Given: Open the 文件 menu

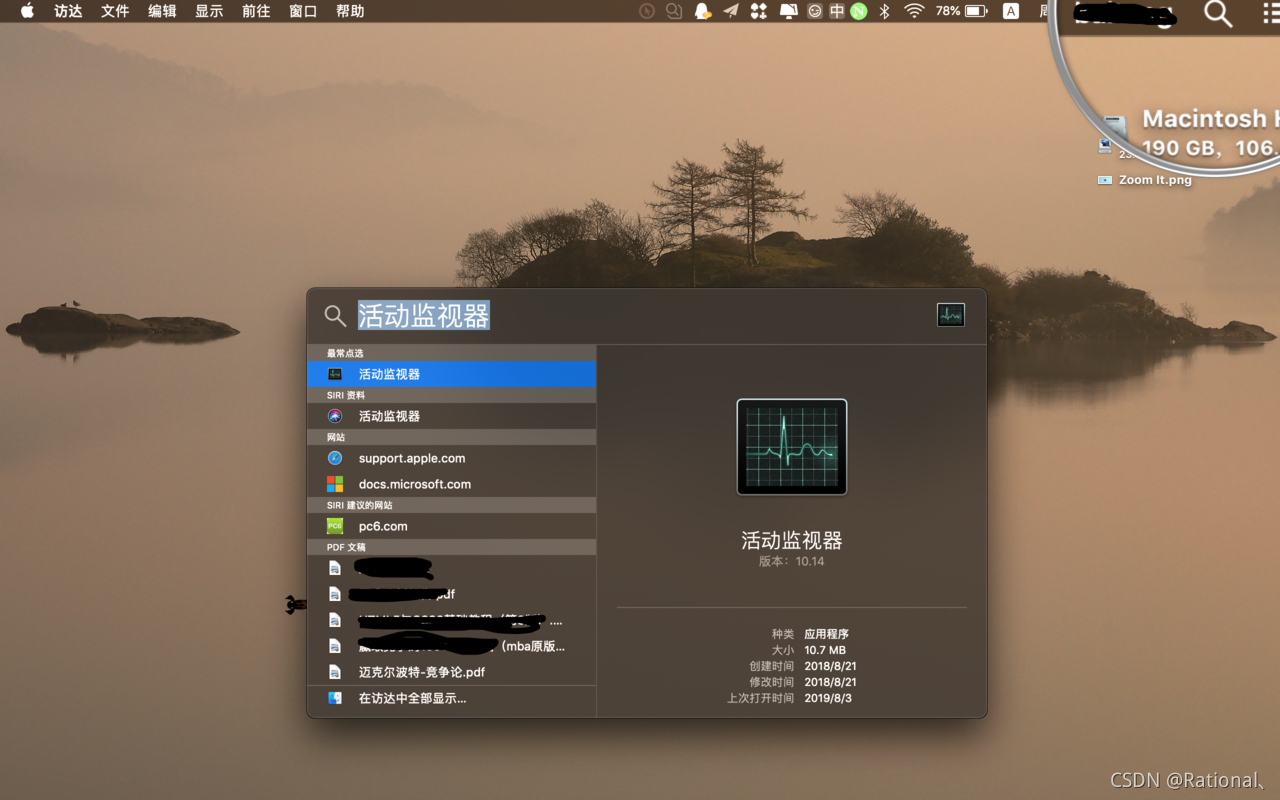Looking at the screenshot, I should pos(115,11).
